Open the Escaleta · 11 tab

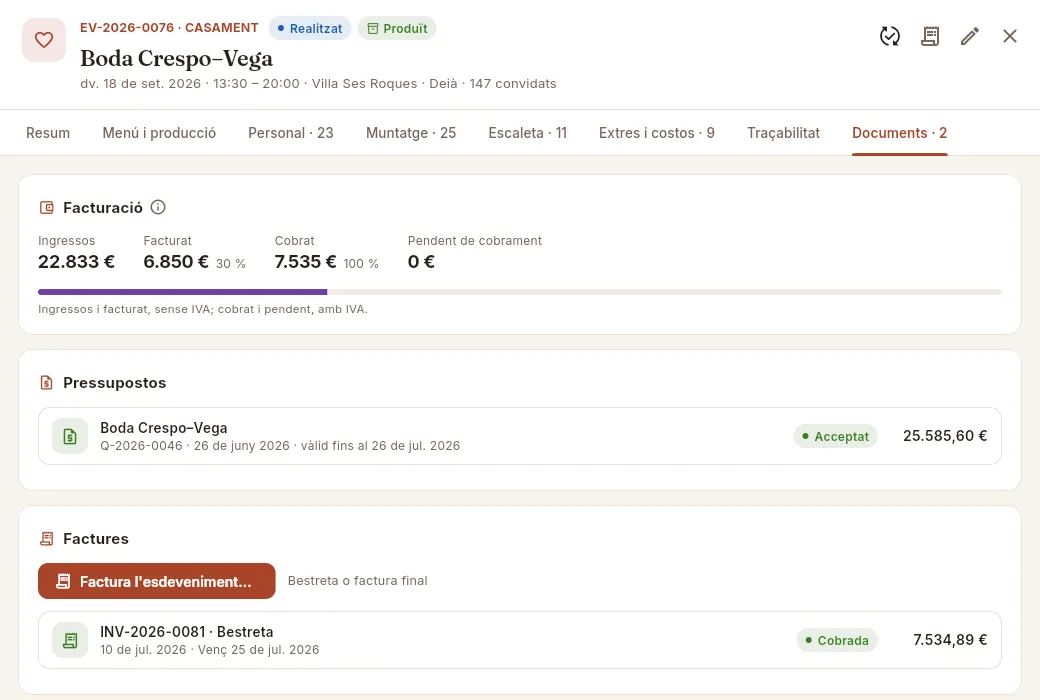(x=527, y=133)
